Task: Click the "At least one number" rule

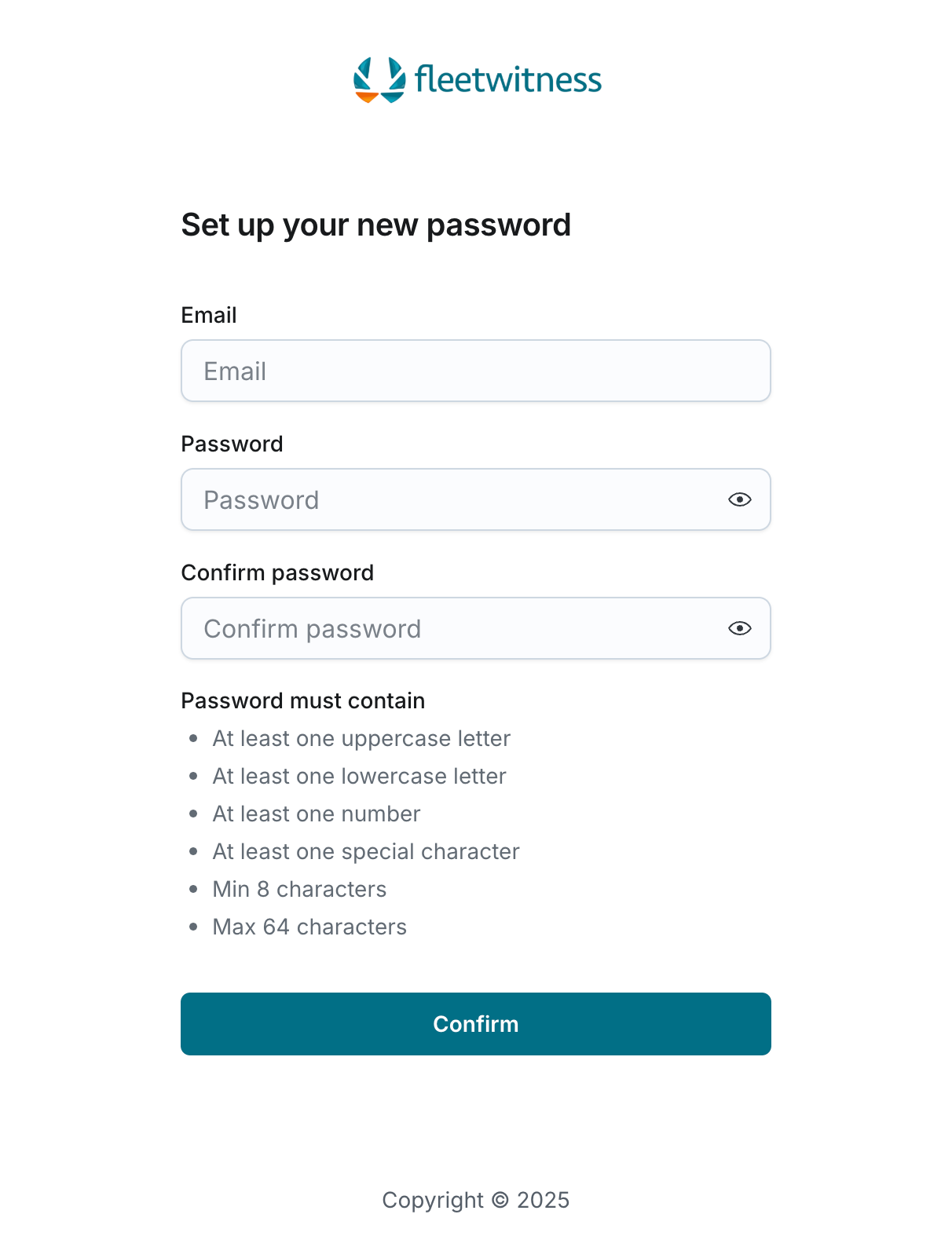Action: coord(317,814)
